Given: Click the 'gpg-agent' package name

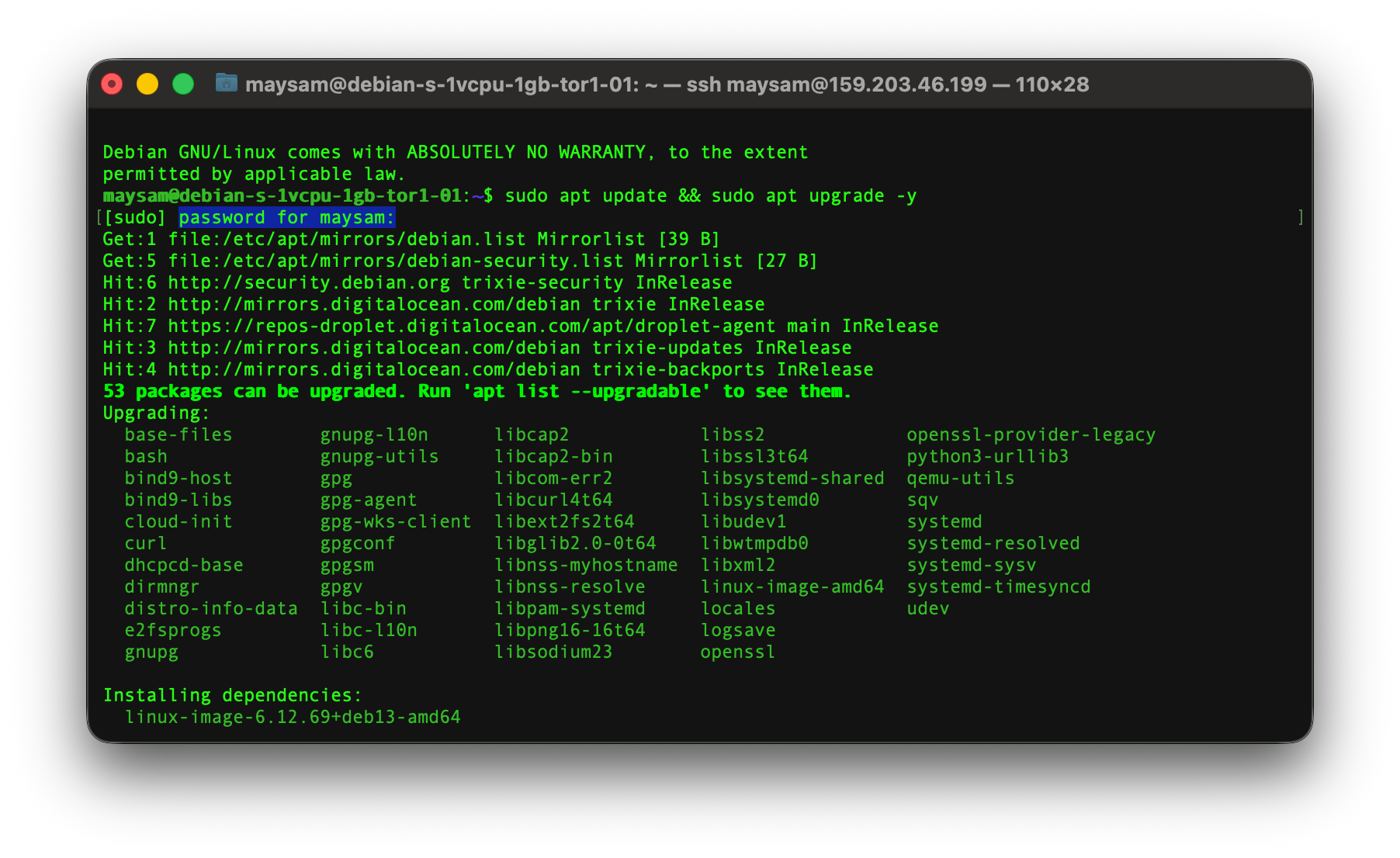Looking at the screenshot, I should tap(369, 500).
